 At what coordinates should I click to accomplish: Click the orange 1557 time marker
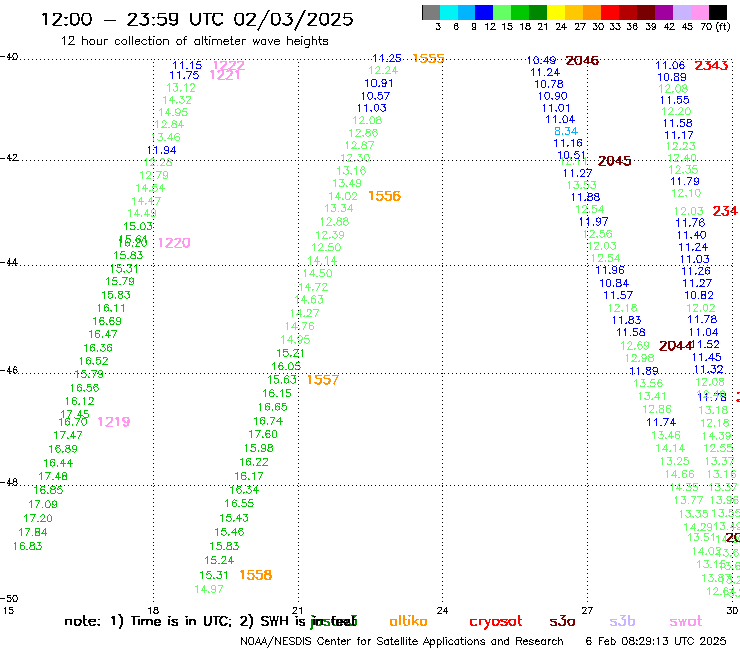coord(322,380)
